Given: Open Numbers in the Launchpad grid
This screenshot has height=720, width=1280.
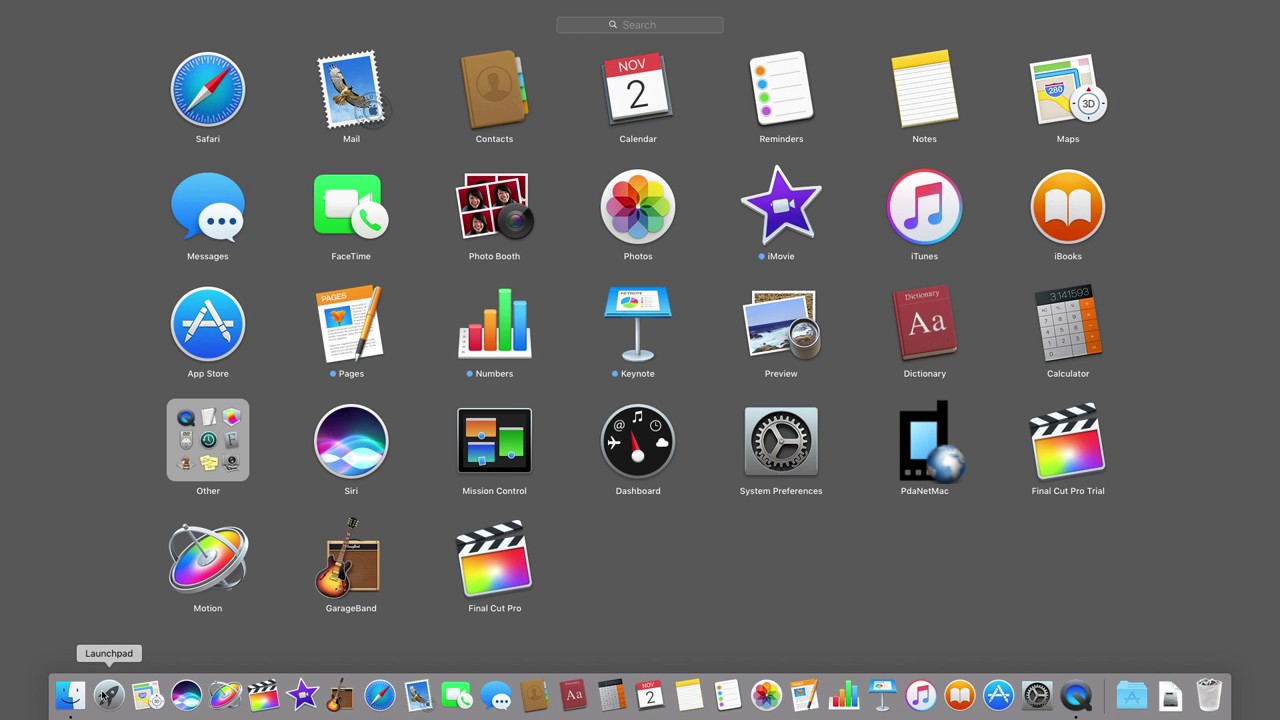Looking at the screenshot, I should coord(494,324).
